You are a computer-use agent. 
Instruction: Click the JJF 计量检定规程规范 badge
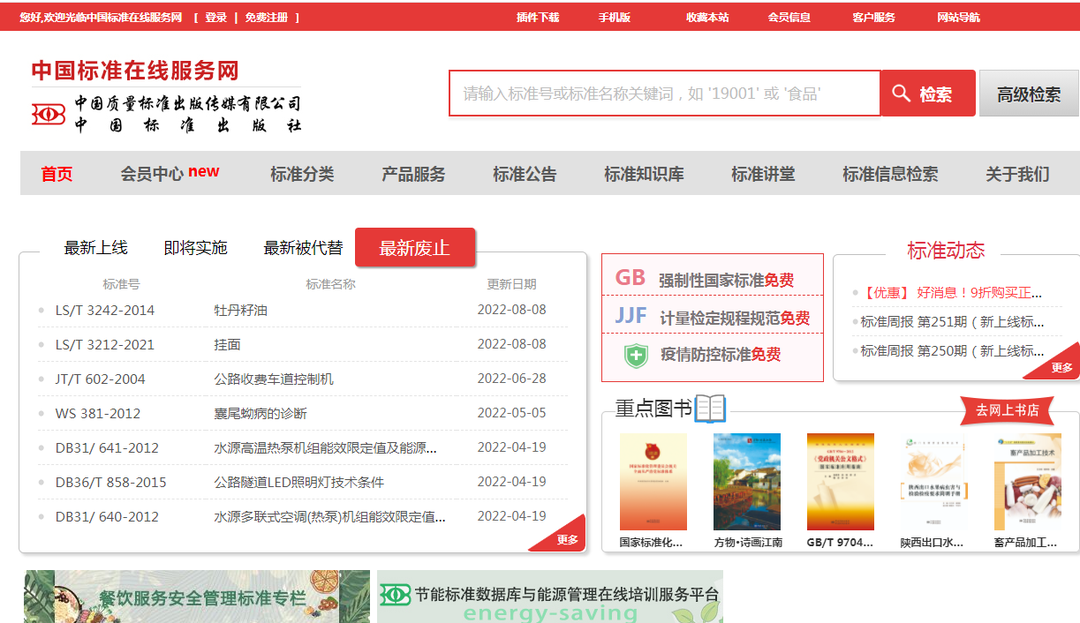(x=712, y=318)
